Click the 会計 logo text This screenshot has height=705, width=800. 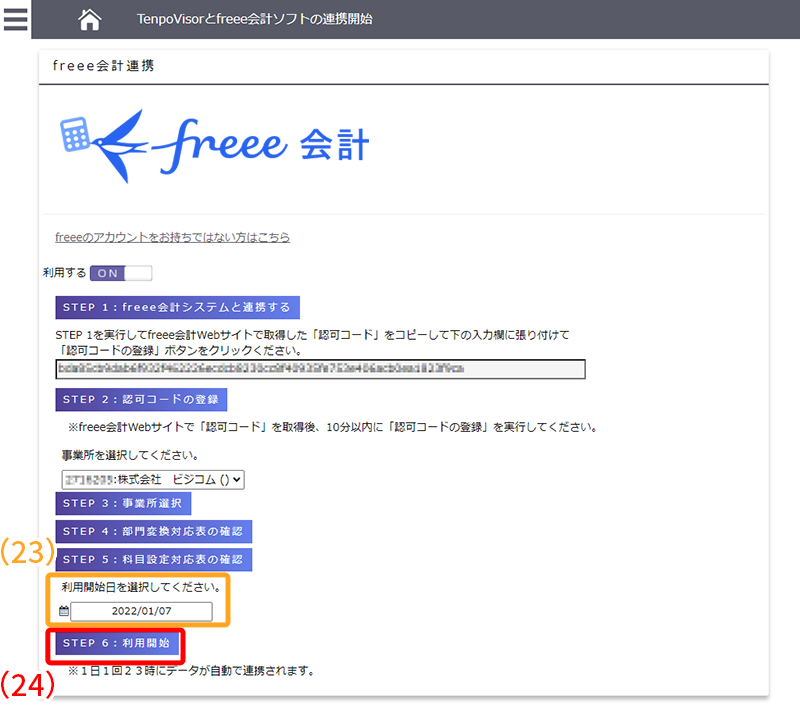(x=333, y=145)
